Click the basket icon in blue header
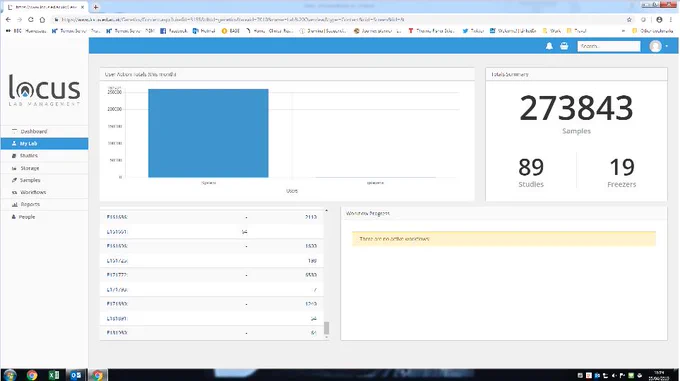Viewport: 680px width, 381px height. [564, 46]
